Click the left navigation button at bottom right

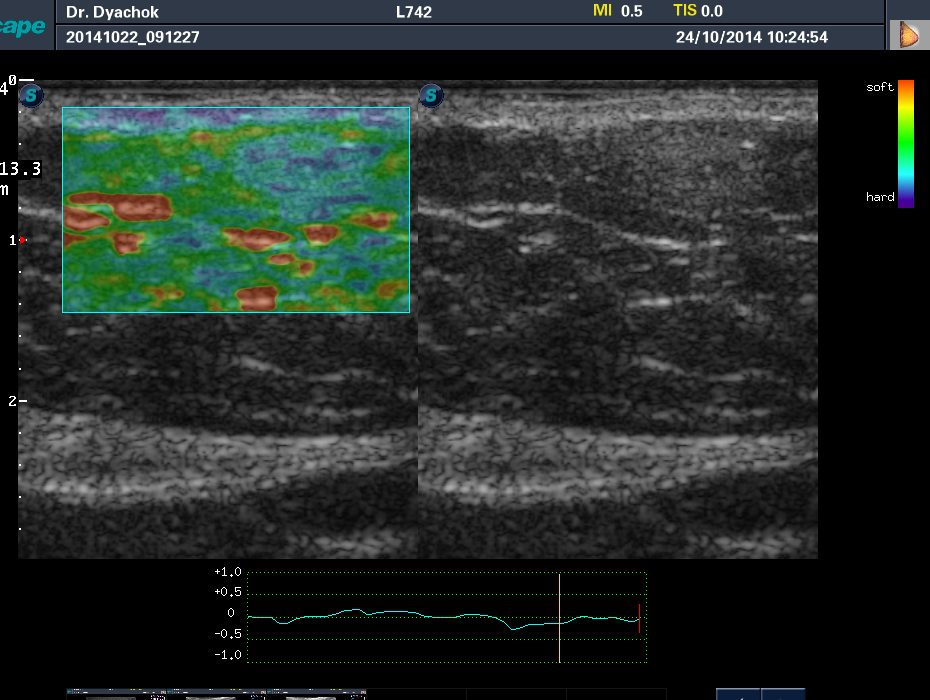(738, 695)
